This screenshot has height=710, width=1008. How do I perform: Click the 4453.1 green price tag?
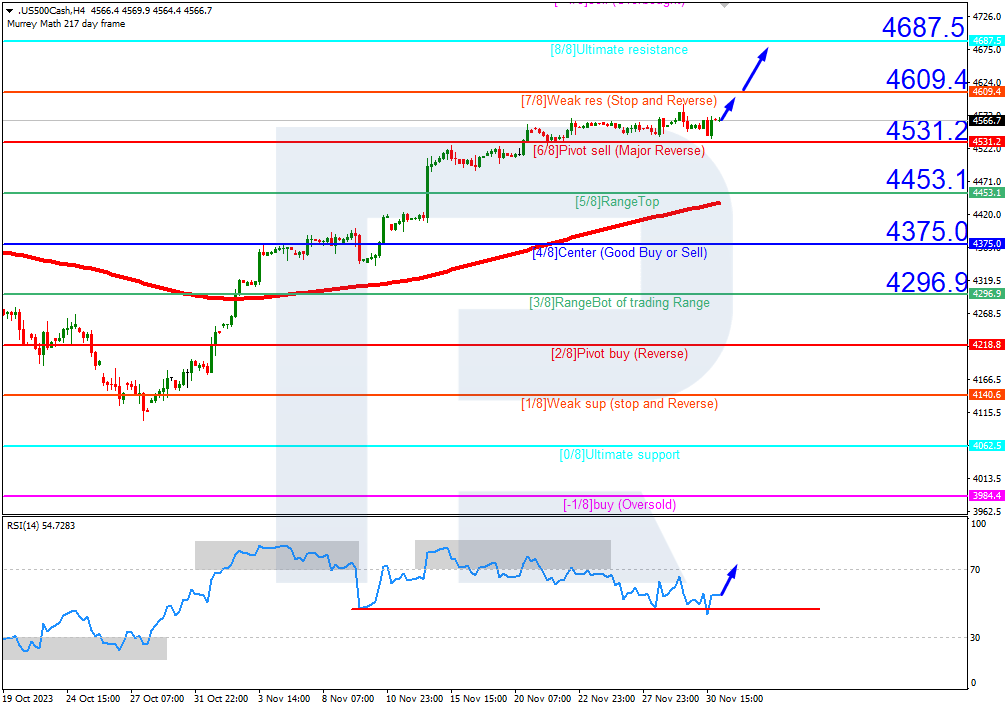point(986,193)
